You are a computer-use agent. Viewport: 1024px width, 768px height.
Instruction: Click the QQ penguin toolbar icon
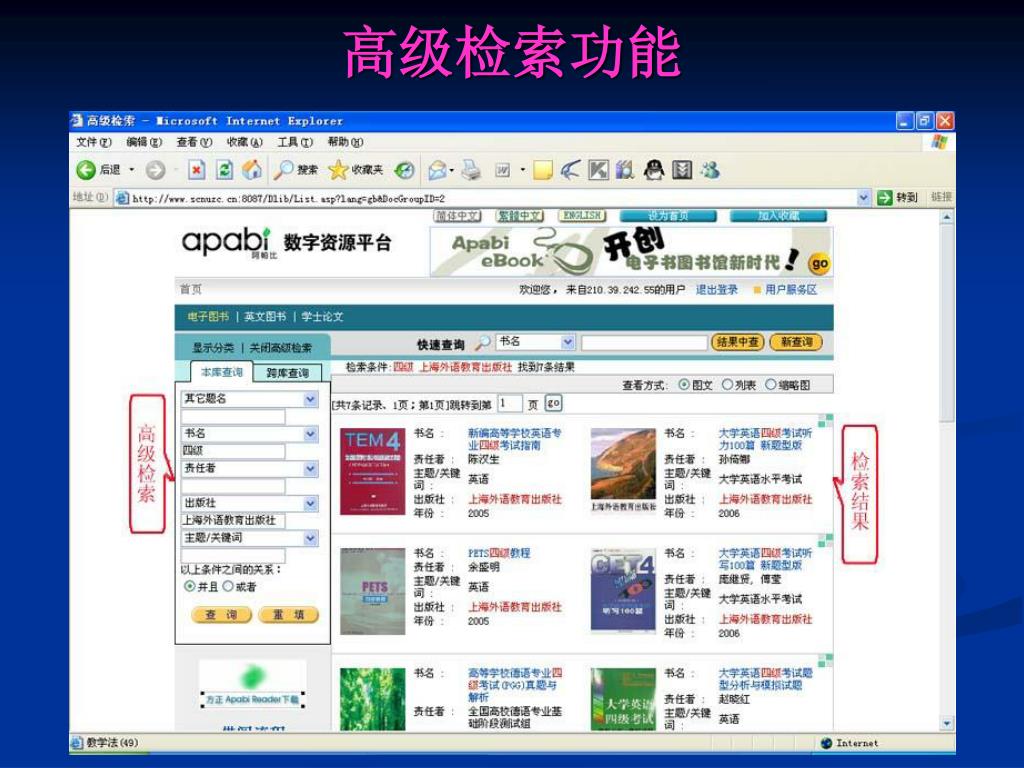pyautogui.click(x=653, y=170)
